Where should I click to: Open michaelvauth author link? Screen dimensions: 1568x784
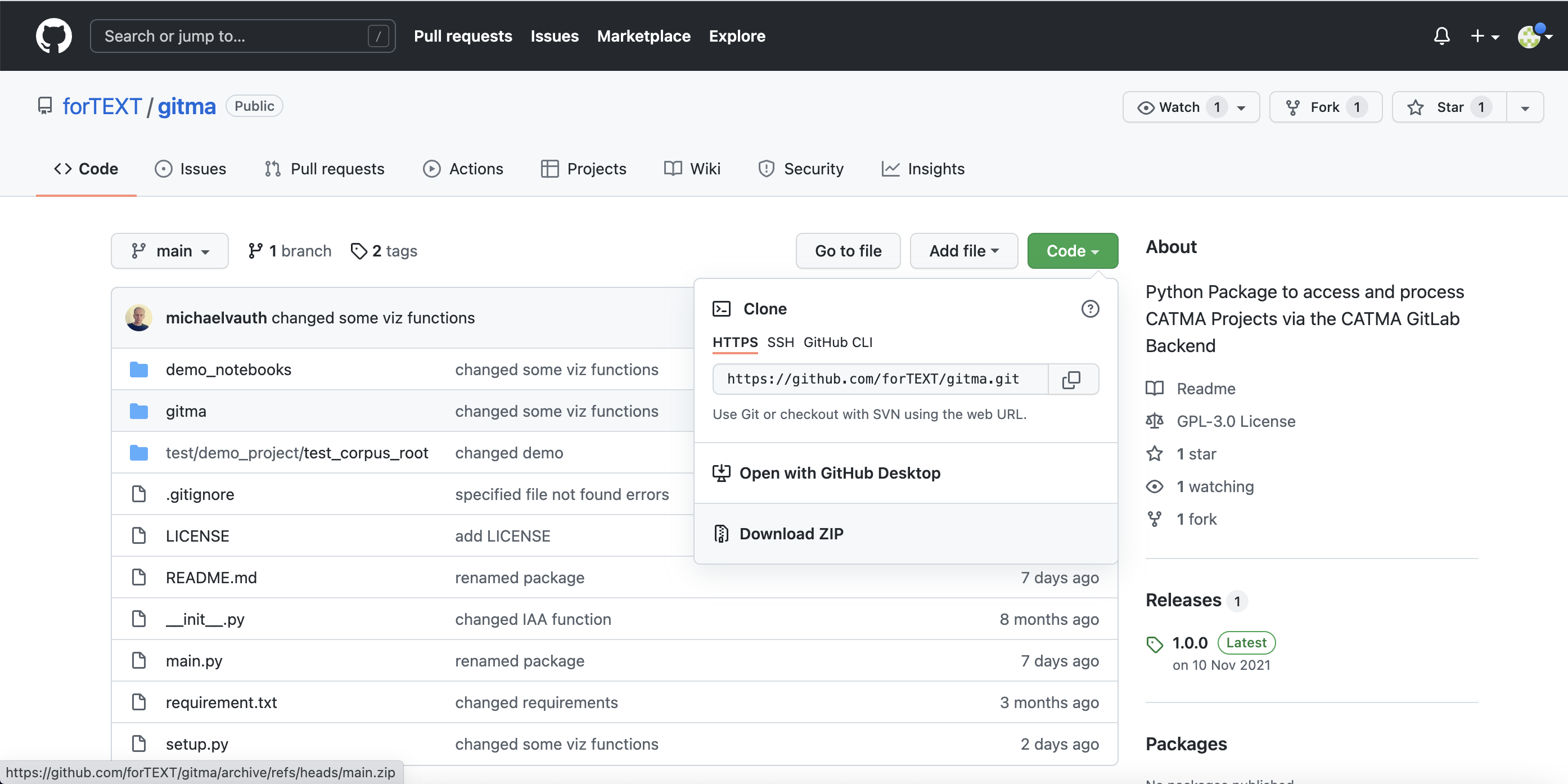point(216,318)
